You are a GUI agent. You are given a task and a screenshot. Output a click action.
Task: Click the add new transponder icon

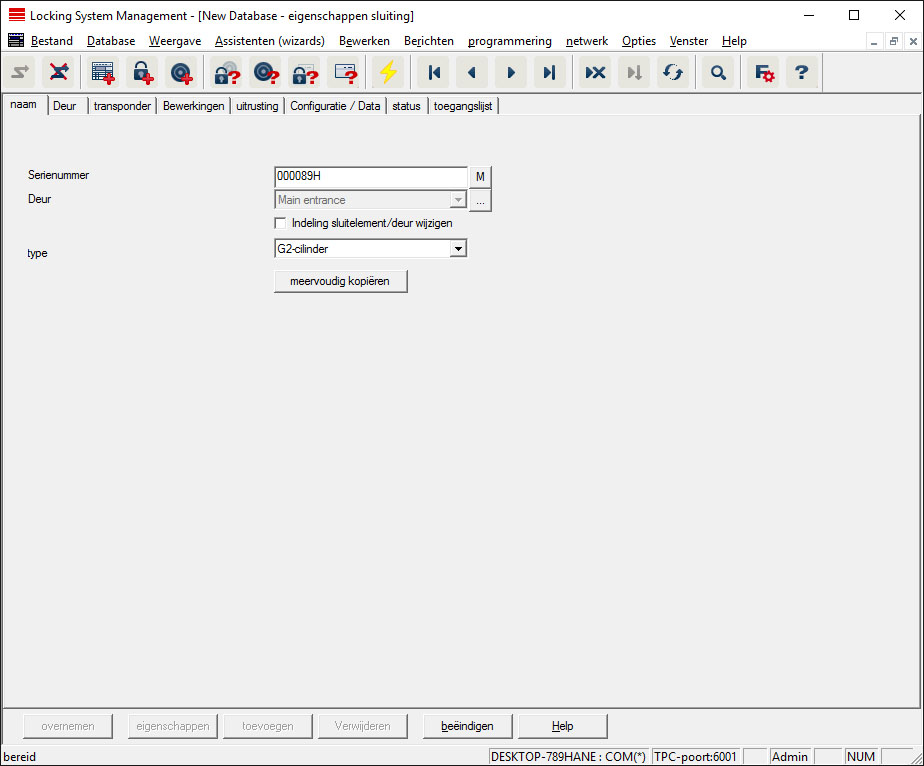181,73
